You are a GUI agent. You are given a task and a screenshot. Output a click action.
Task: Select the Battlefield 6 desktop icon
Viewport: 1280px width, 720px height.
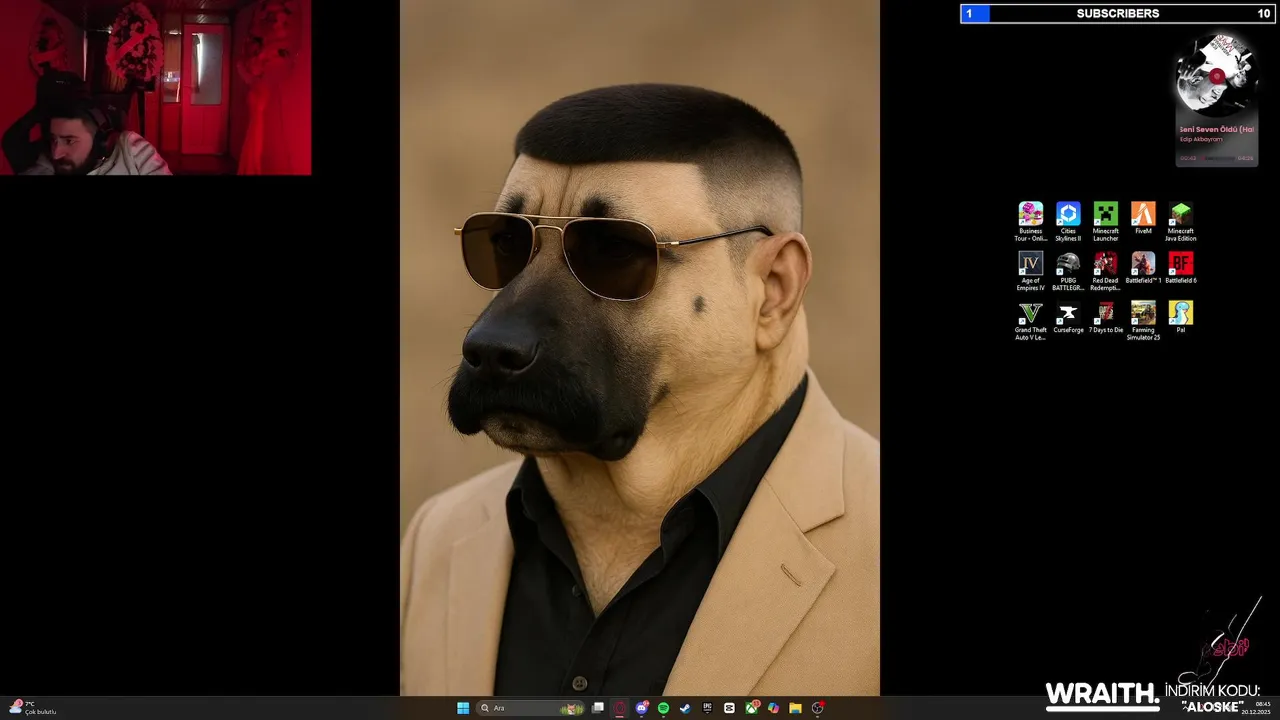[x=1181, y=268]
